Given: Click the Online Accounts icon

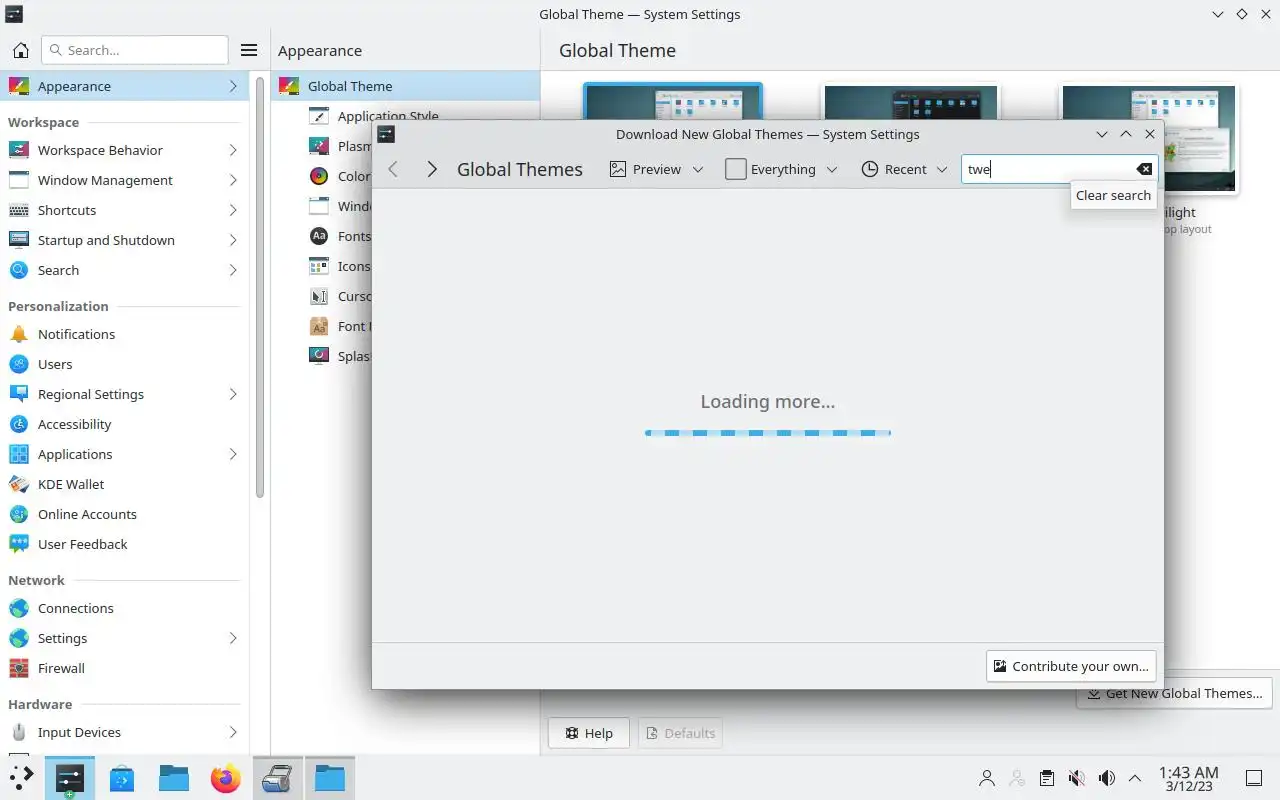Looking at the screenshot, I should pyautogui.click(x=19, y=514).
